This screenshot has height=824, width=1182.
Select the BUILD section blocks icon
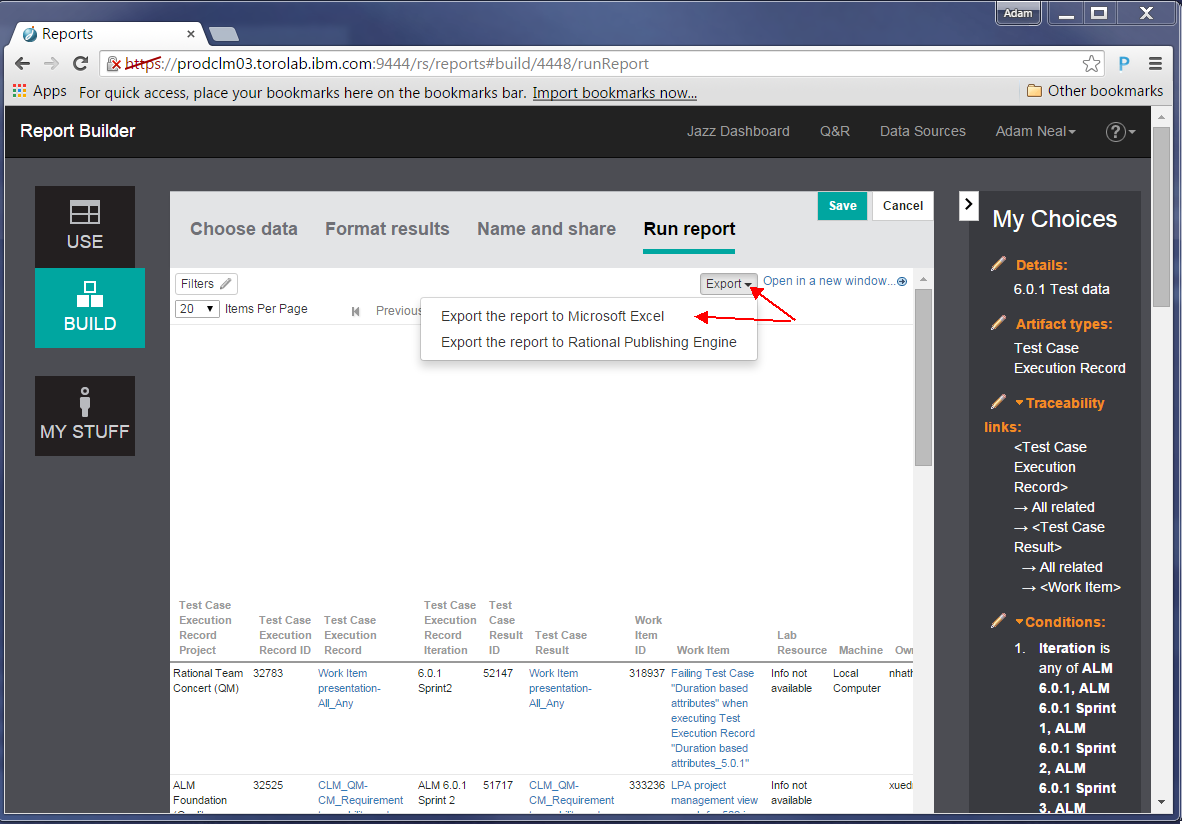[90, 295]
